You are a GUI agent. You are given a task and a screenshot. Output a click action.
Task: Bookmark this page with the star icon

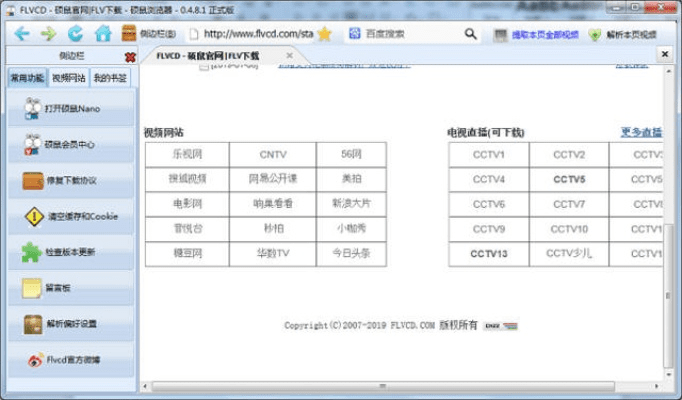[324, 33]
